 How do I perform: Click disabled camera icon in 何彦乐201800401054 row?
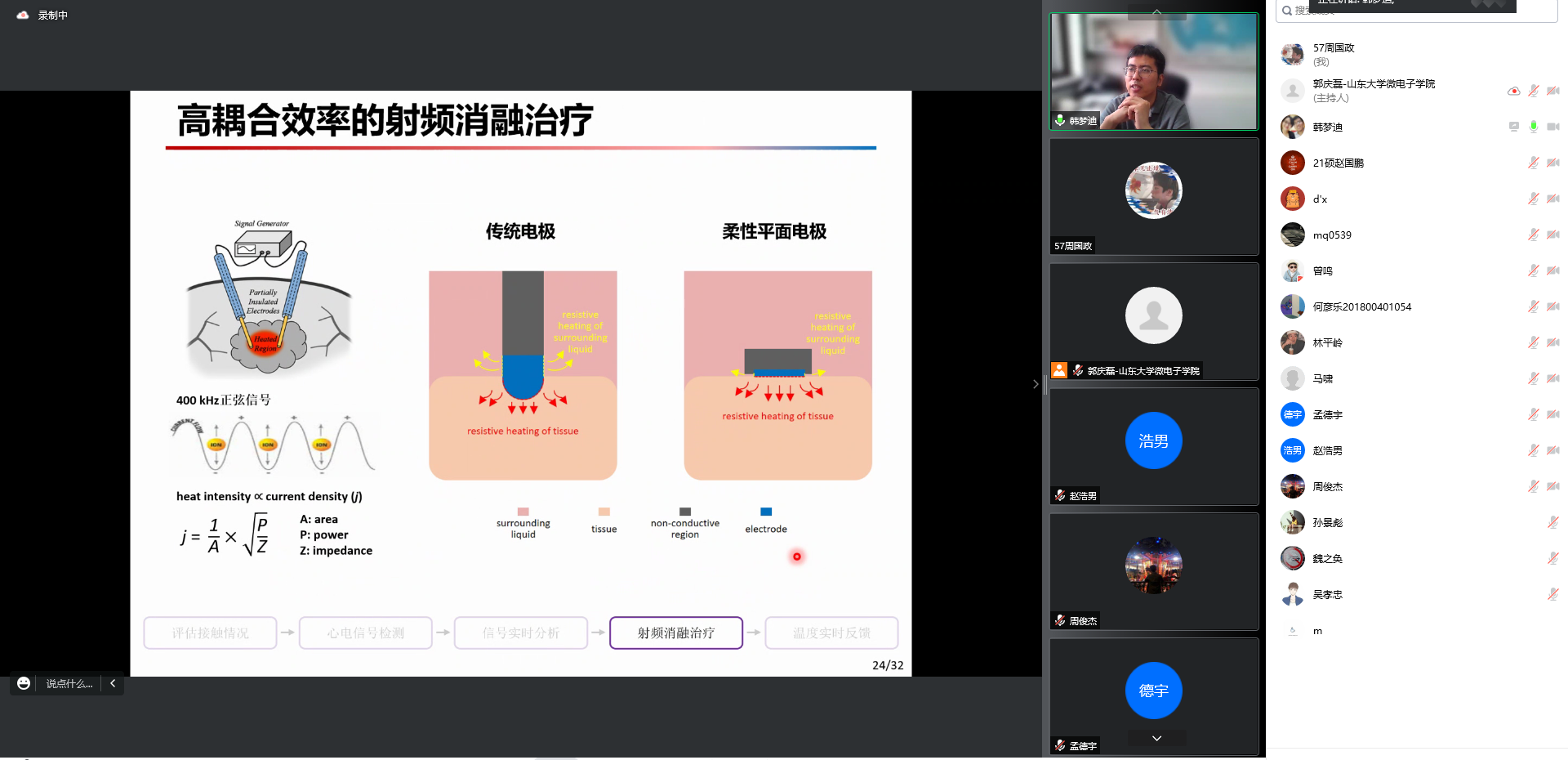(1553, 306)
